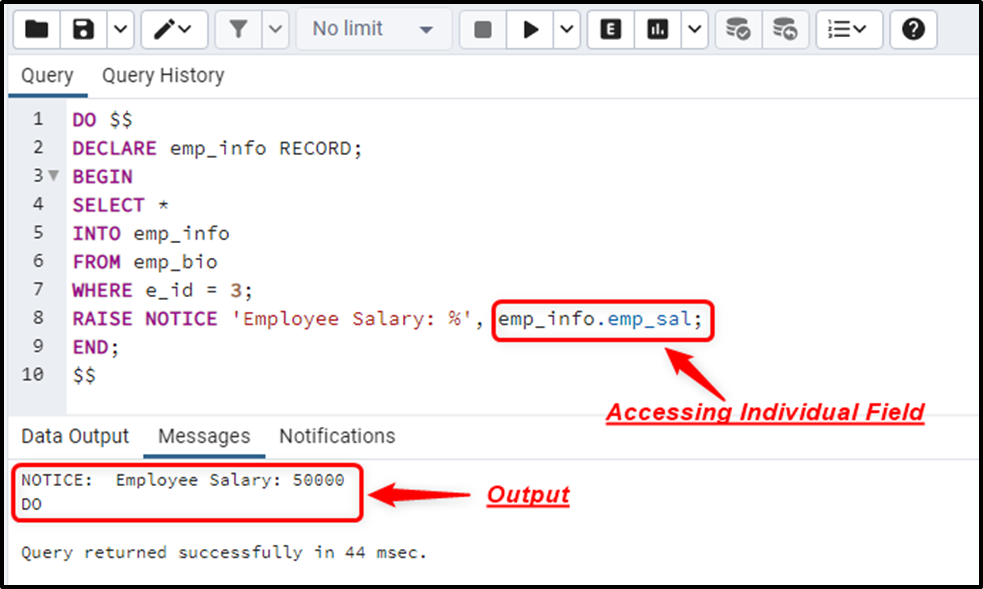This screenshot has width=983, height=589.
Task: Click on 'INTO emp_info' line
Action: pyautogui.click(x=150, y=234)
